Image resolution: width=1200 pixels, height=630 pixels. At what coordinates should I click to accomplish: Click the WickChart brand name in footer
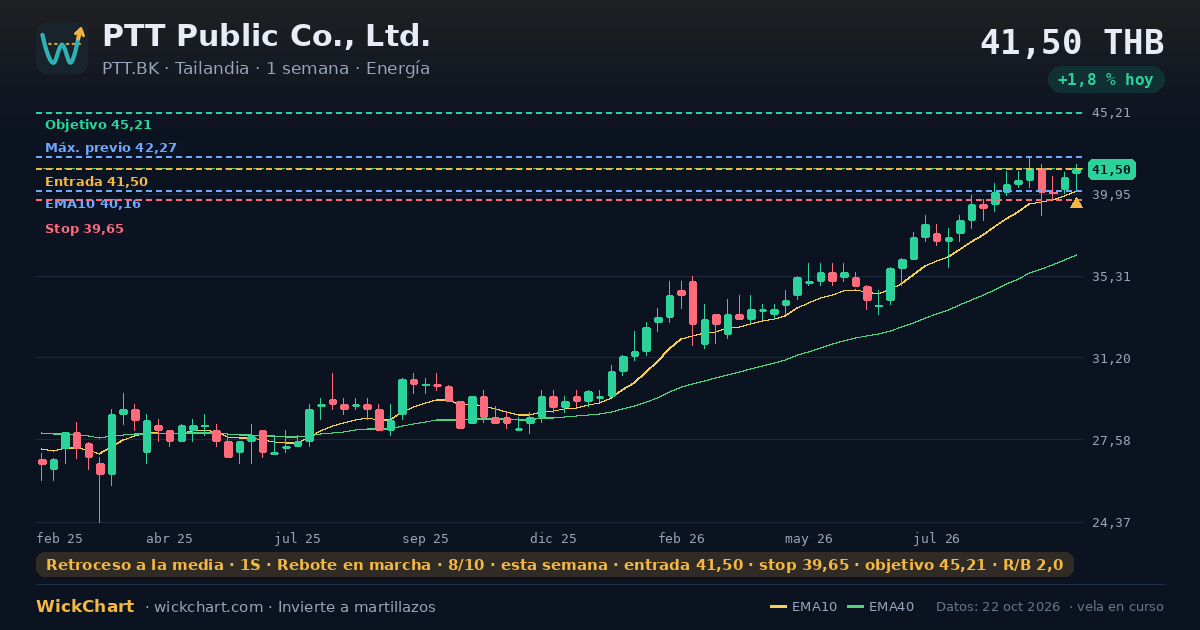tap(85, 607)
